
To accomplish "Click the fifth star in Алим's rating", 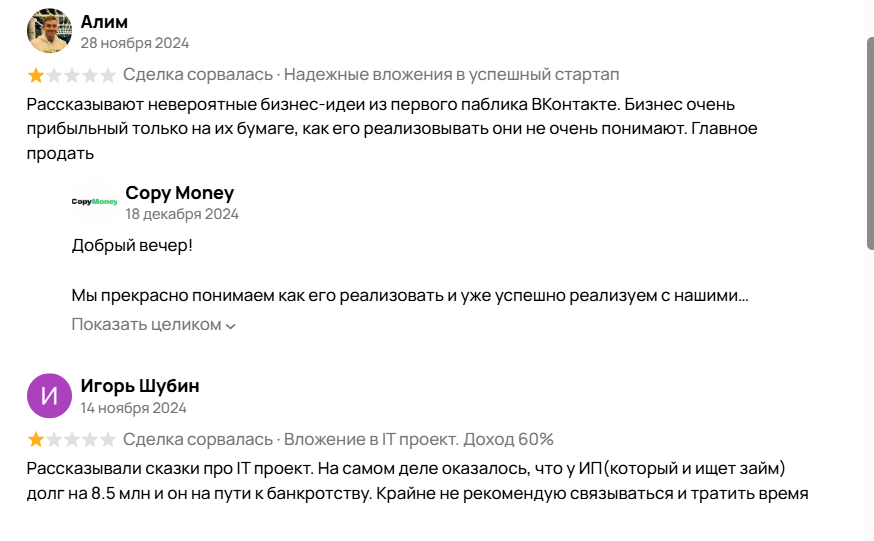I will tap(108, 75).
